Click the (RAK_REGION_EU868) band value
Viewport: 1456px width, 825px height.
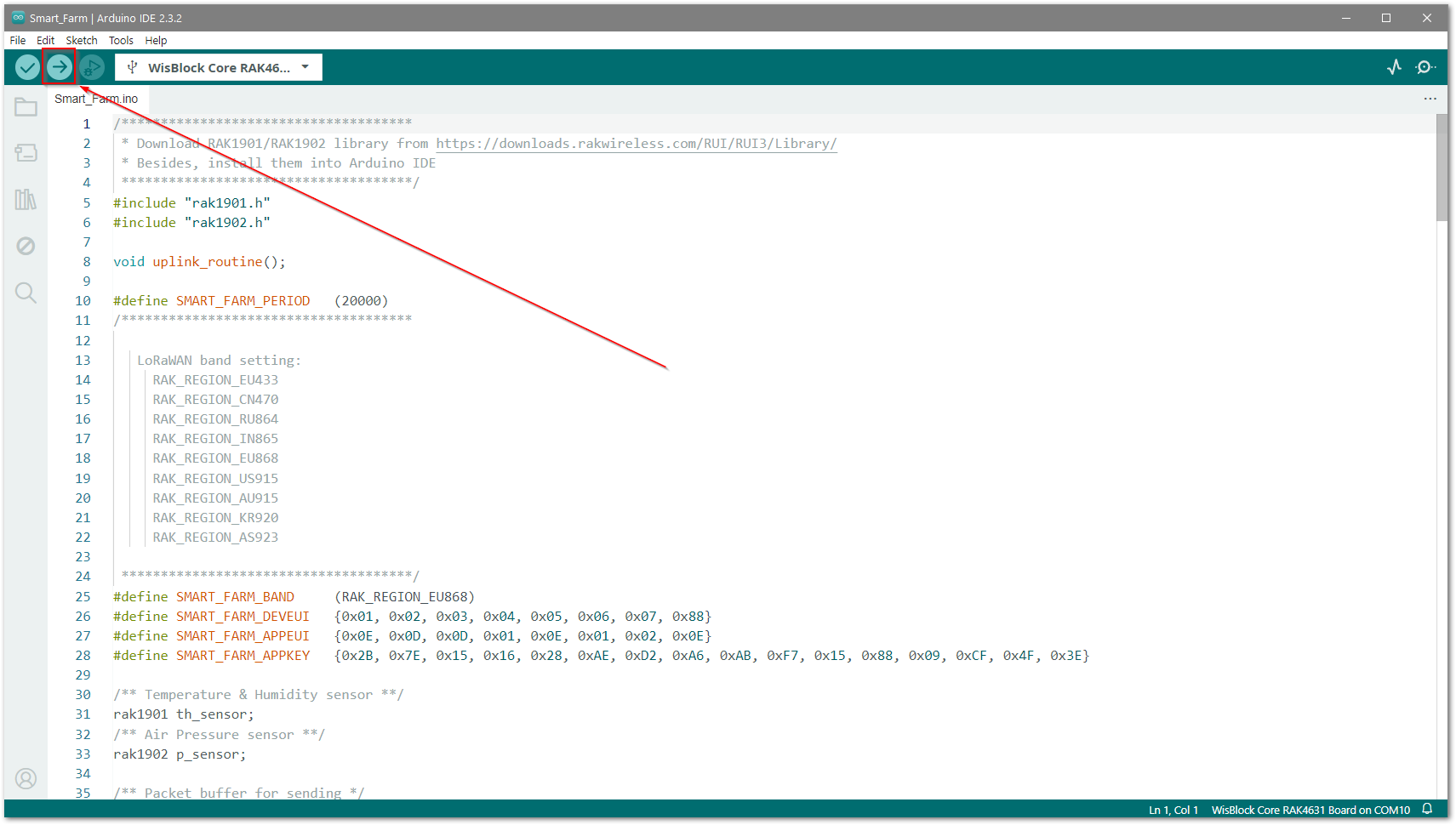point(404,597)
